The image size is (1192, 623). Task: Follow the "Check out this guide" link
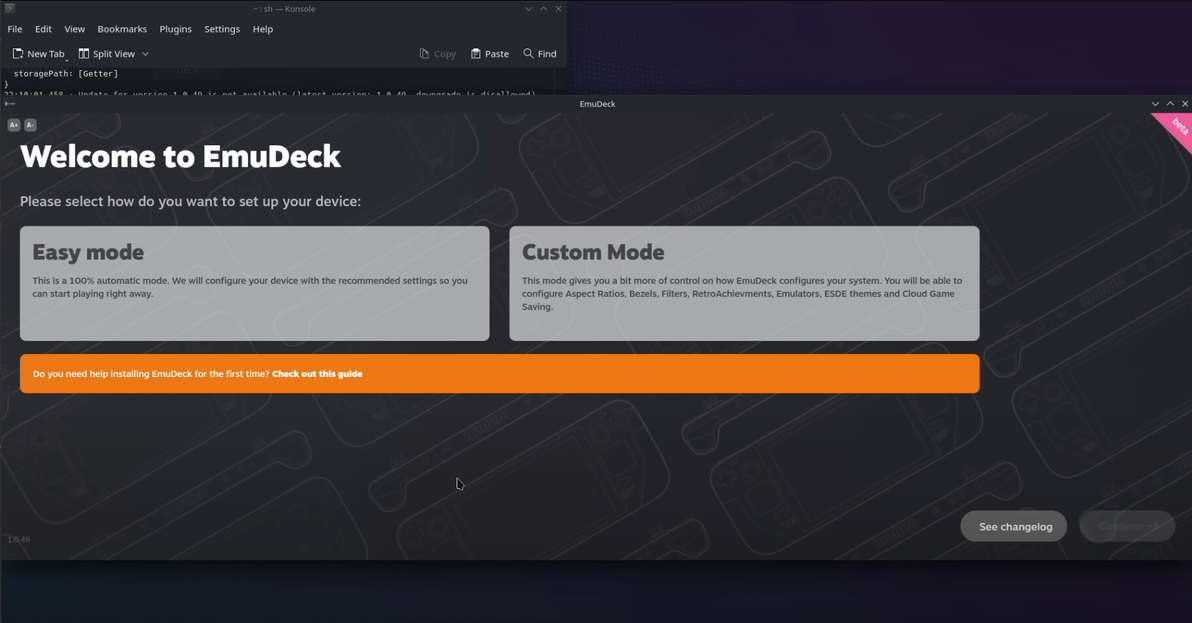click(x=317, y=374)
